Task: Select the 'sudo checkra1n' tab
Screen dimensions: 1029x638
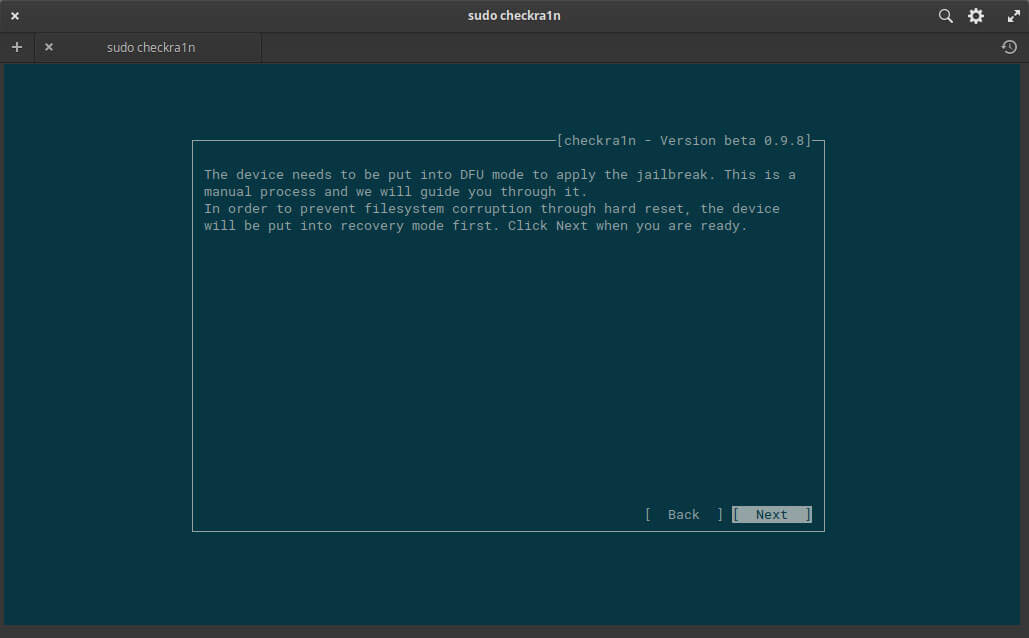Action: point(150,47)
